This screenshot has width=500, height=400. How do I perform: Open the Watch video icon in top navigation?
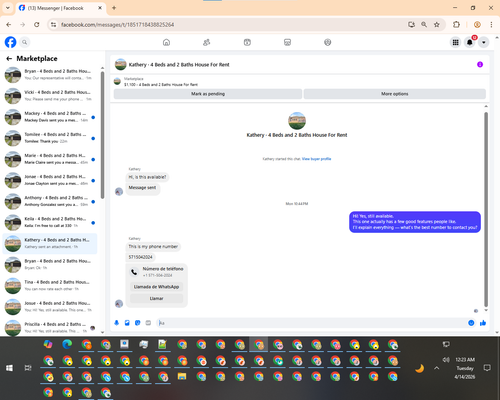click(247, 42)
